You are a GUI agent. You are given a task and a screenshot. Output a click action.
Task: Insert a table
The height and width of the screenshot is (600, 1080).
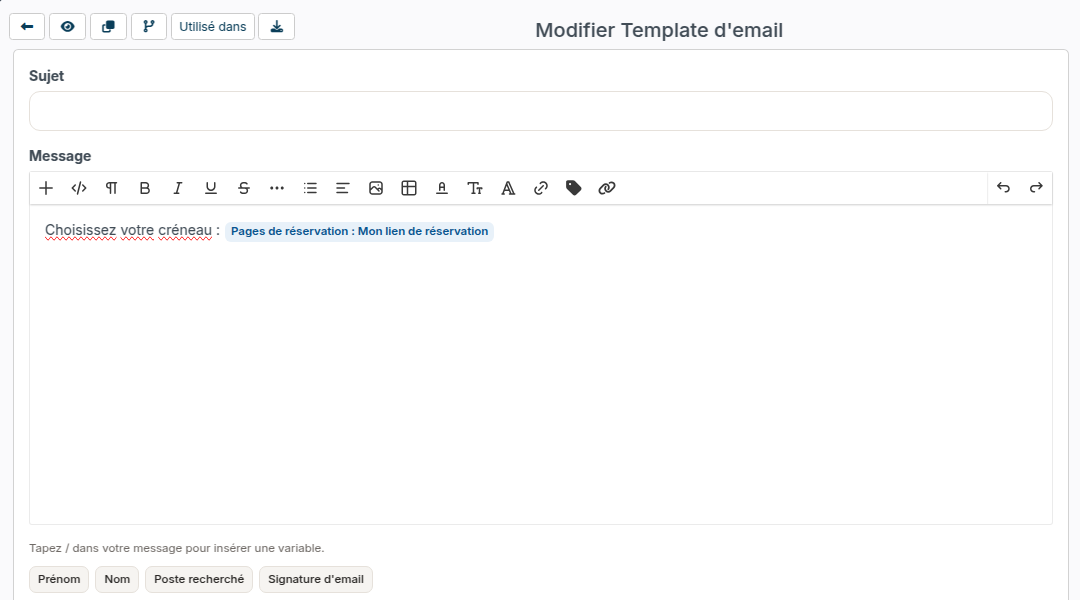408,188
